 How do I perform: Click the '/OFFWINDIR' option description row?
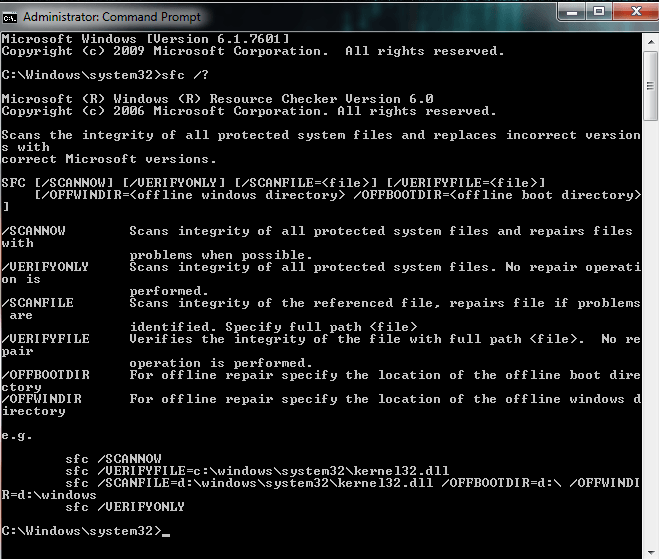[x=321, y=405]
